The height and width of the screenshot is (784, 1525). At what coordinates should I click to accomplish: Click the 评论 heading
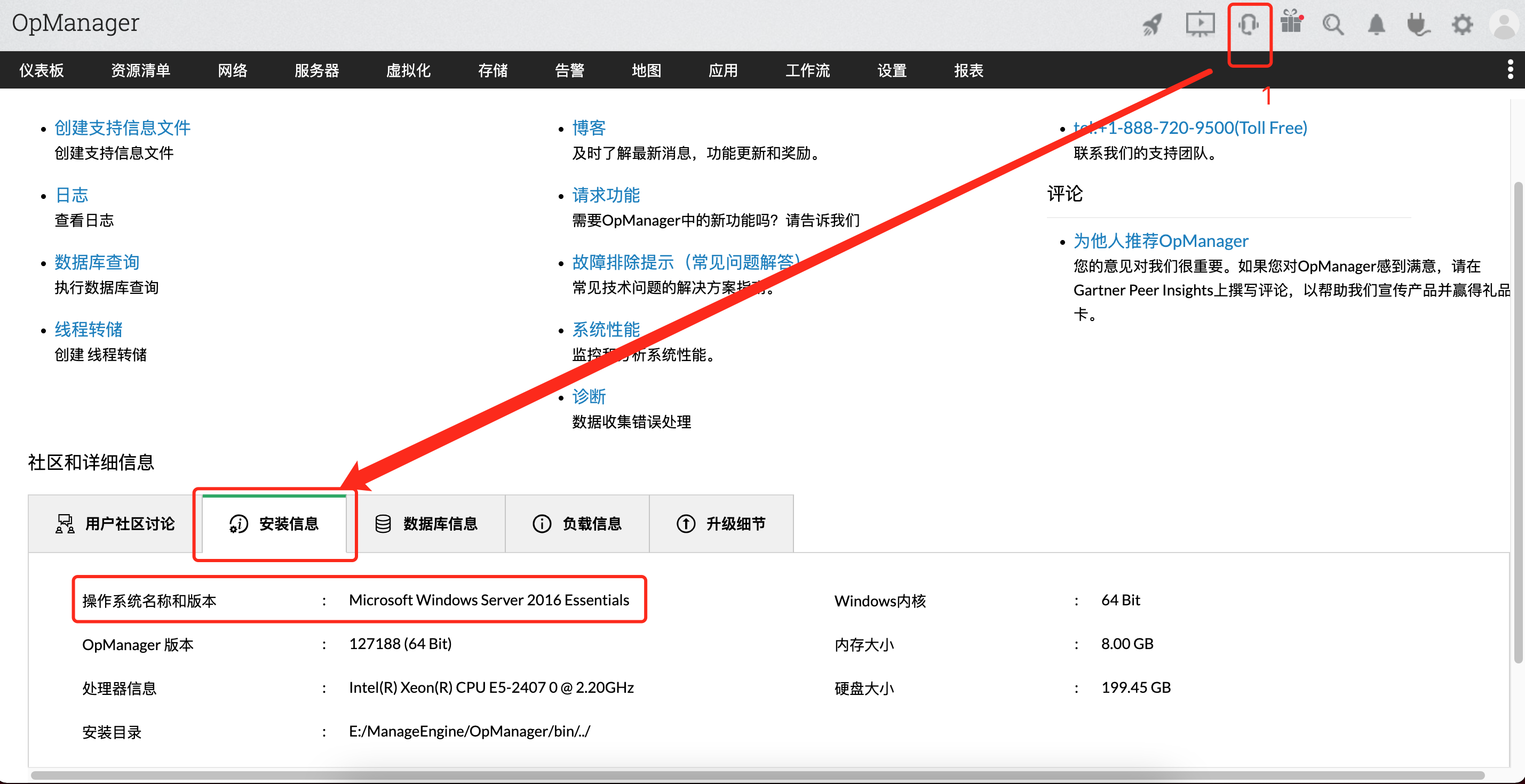click(x=1065, y=194)
